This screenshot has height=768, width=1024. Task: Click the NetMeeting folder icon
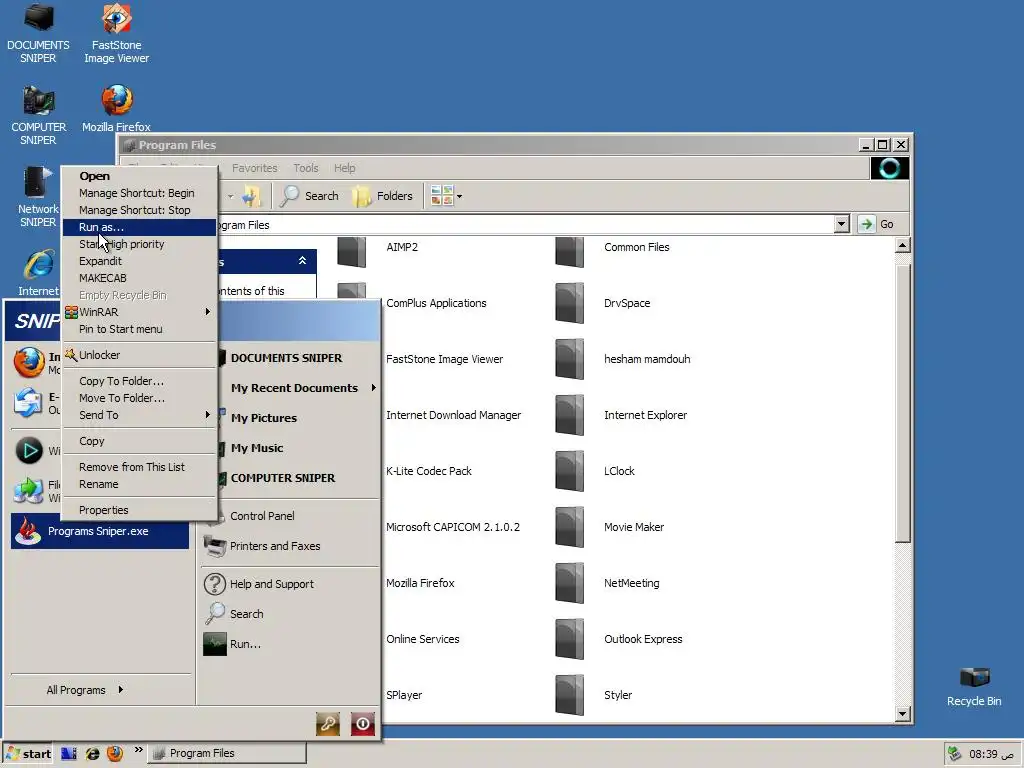pyautogui.click(x=569, y=583)
